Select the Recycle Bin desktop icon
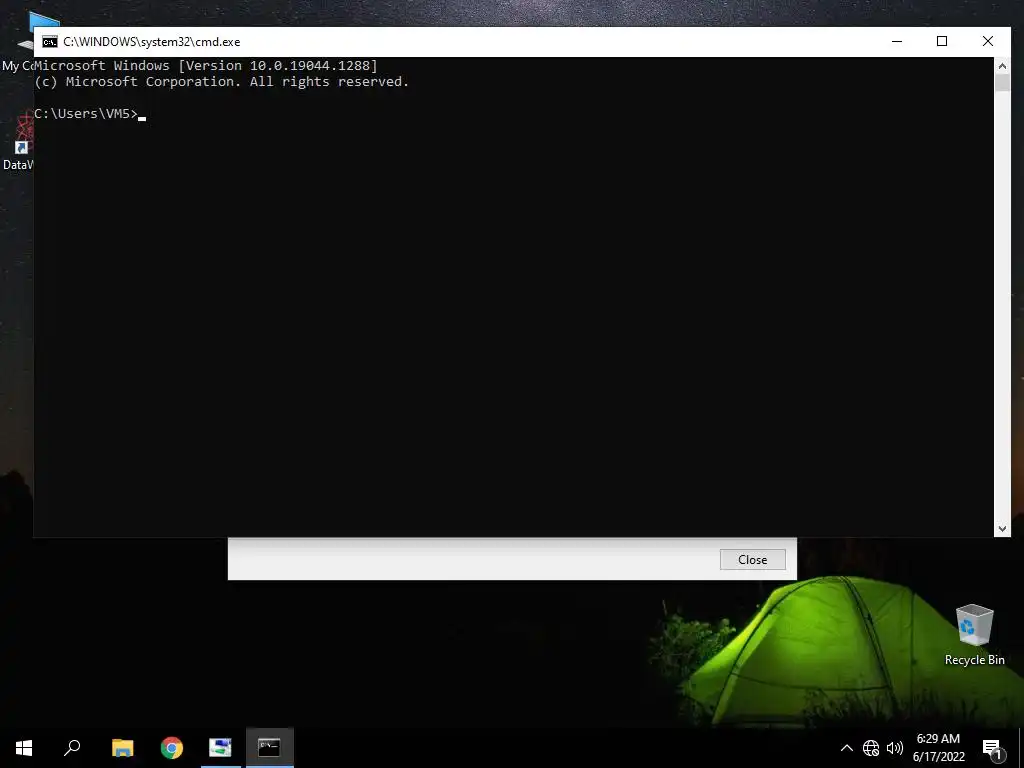The height and width of the screenshot is (768, 1024). pyautogui.click(x=974, y=635)
